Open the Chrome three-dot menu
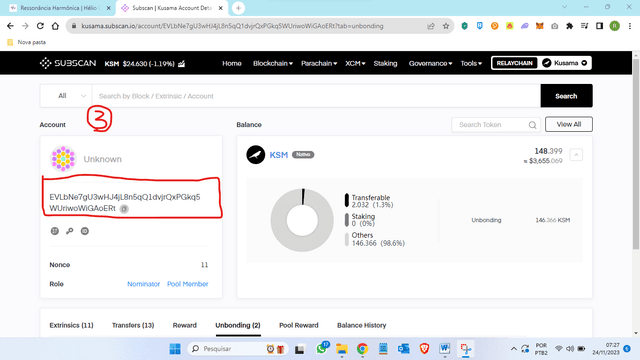640x360 pixels. pos(630,26)
